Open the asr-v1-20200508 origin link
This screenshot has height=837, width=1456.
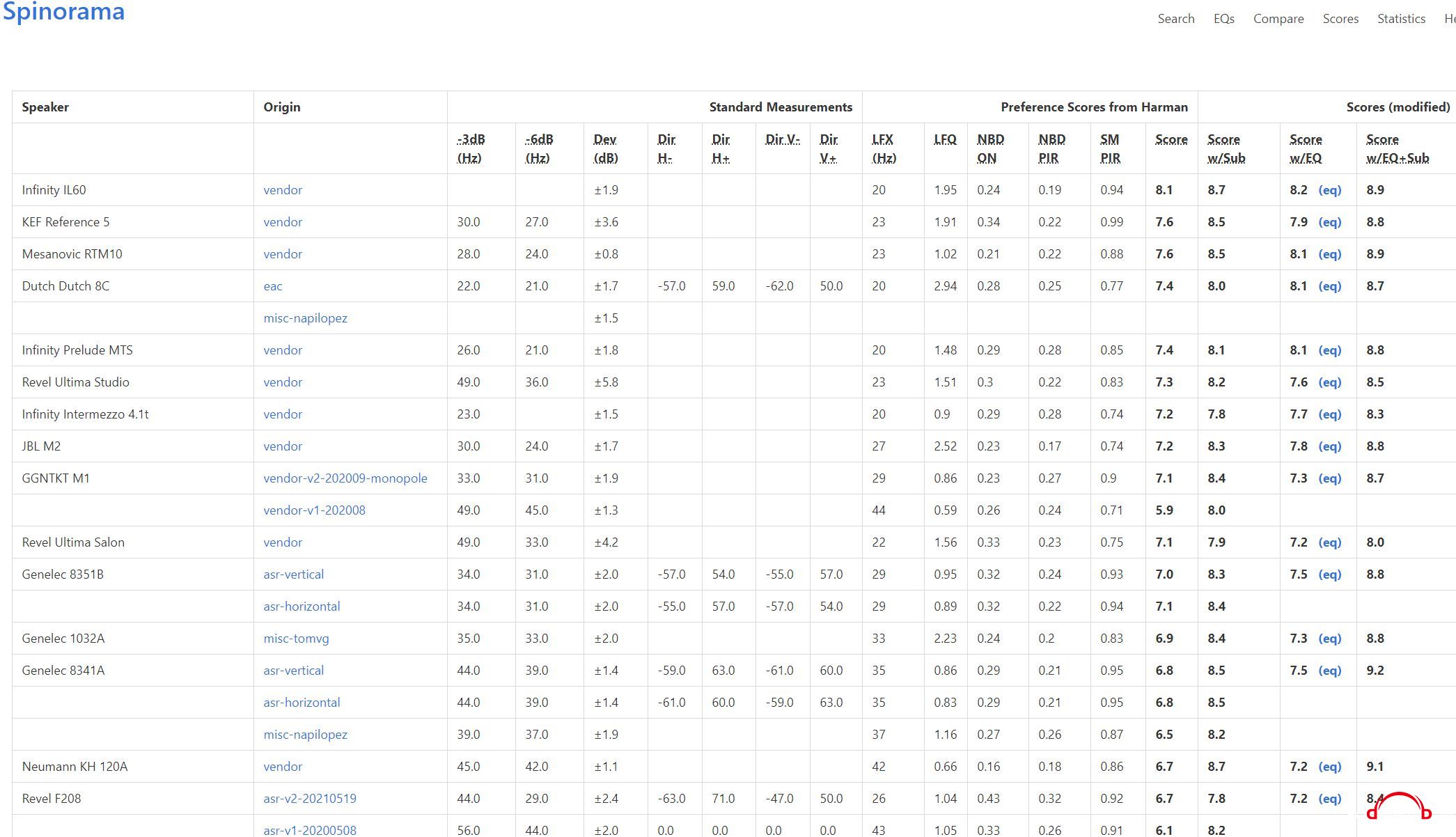[x=310, y=830]
